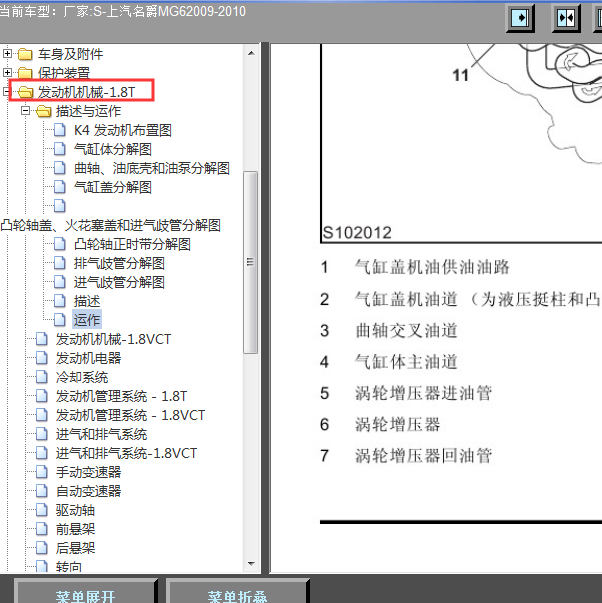602x603 pixels.
Task: Select the 车身及附件 folder
Action: coord(70,54)
